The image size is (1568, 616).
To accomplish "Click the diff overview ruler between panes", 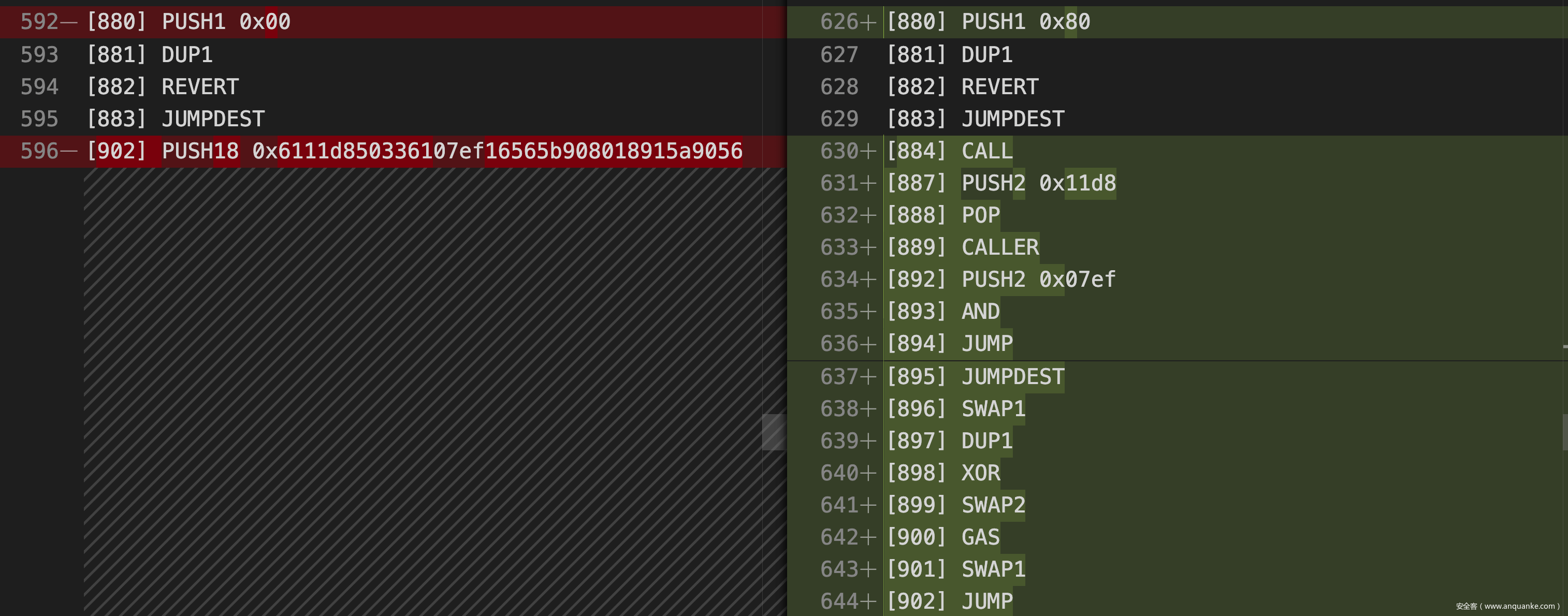I will tap(774, 432).
